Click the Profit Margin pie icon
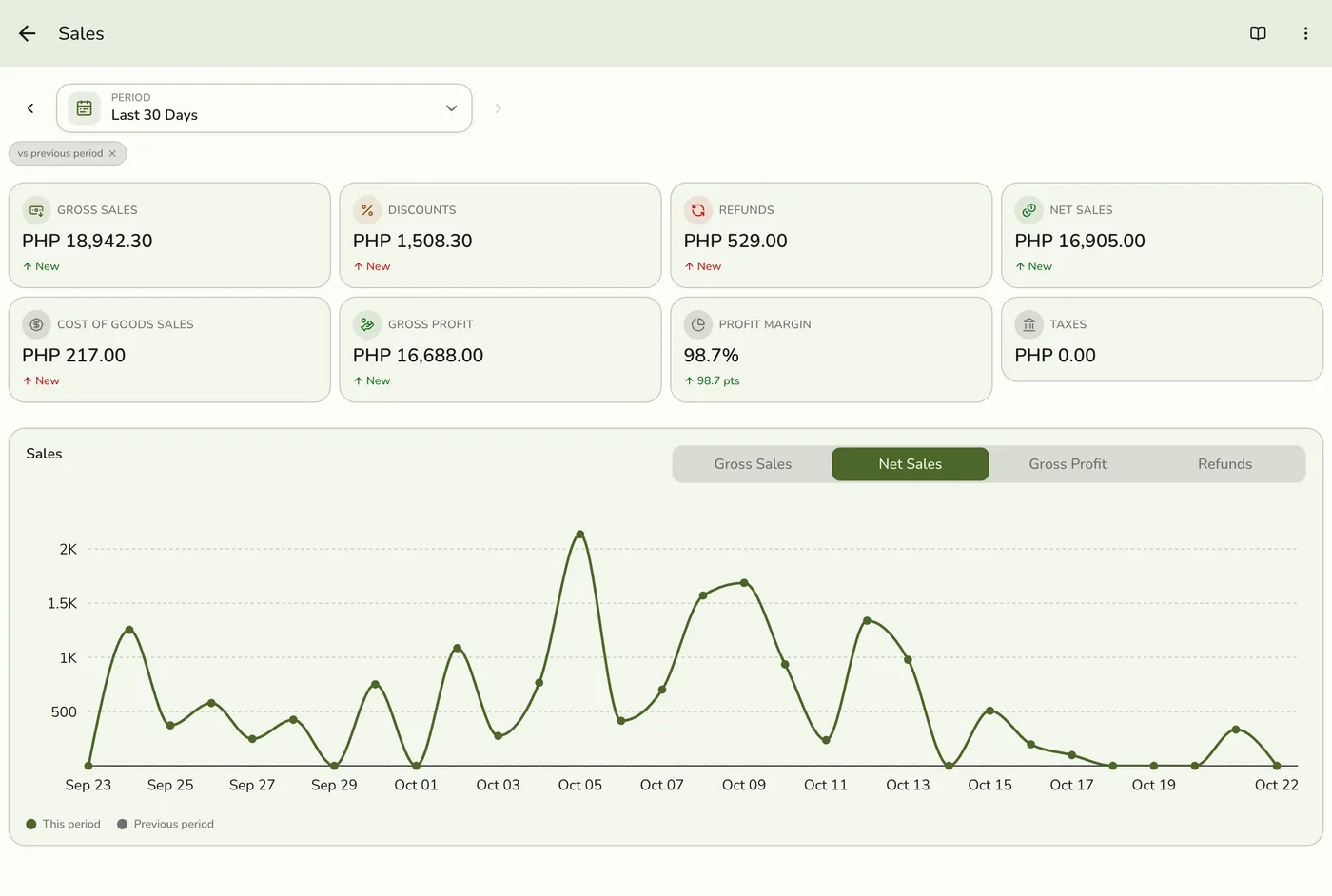Viewport: 1332px width, 896px height. tap(698, 324)
